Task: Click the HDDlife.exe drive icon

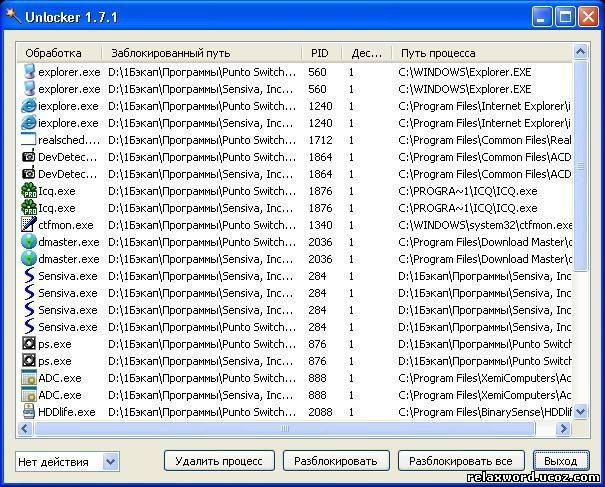Action: 29,412
